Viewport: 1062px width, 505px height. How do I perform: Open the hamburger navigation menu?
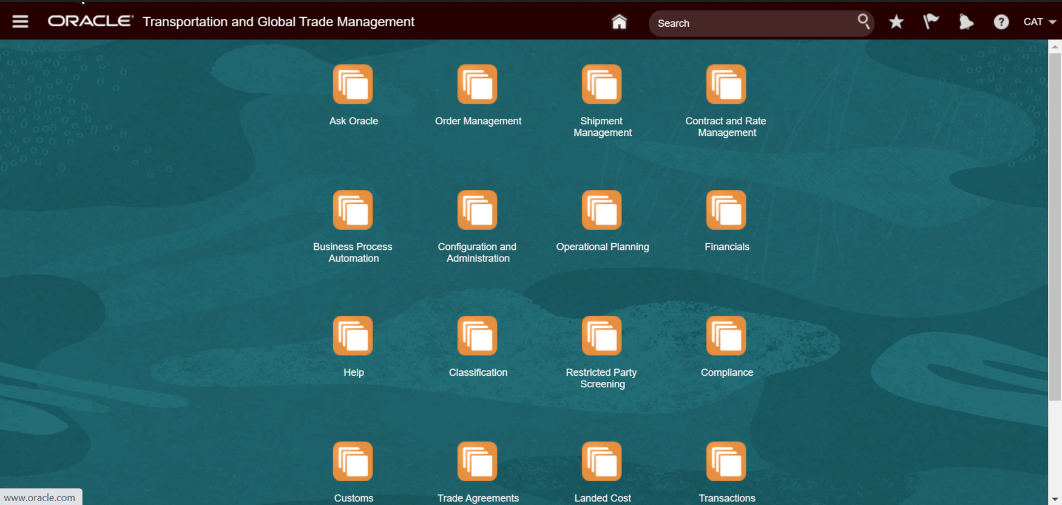pyautogui.click(x=20, y=22)
